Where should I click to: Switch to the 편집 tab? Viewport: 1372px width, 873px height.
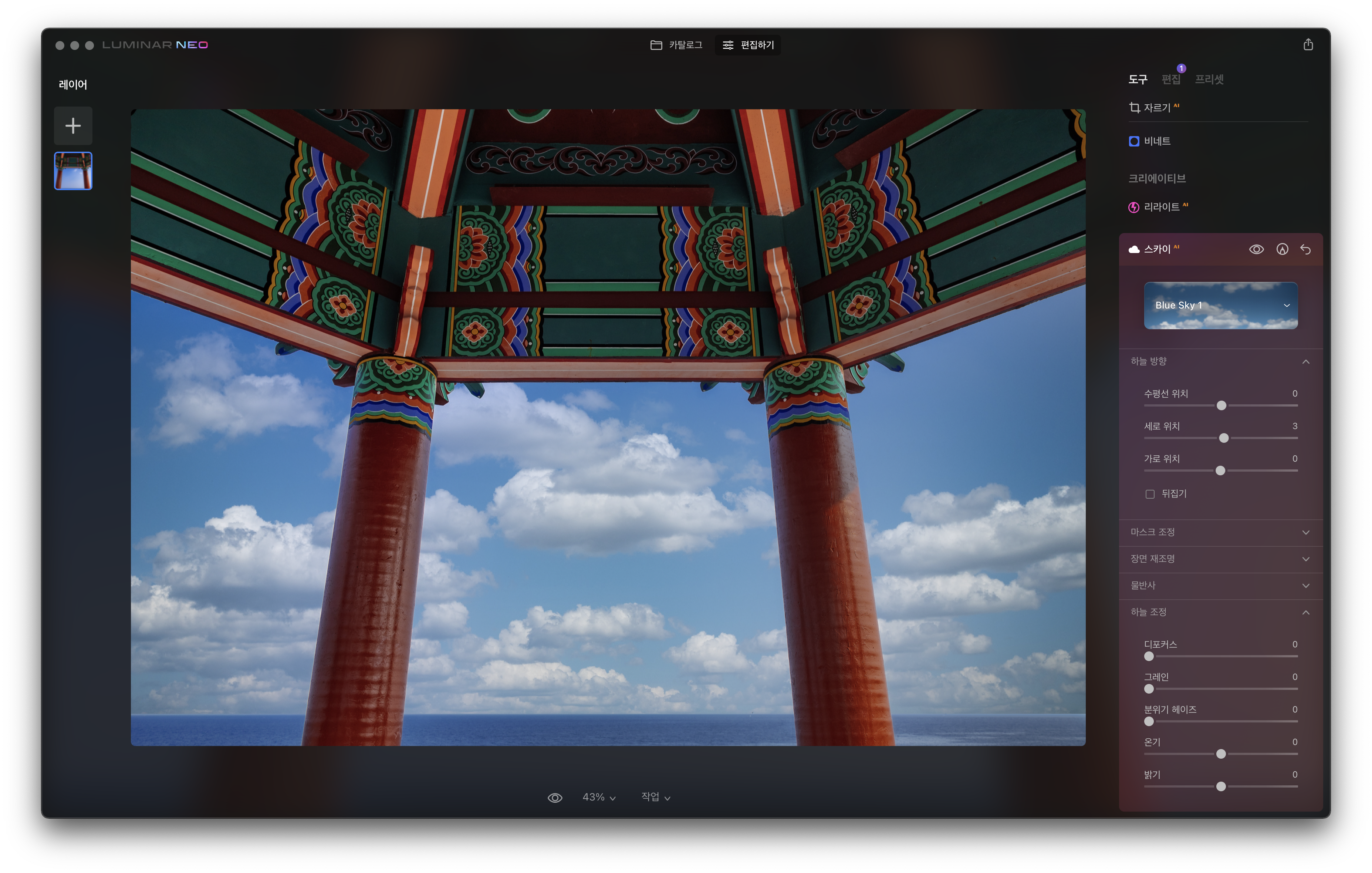1171,80
